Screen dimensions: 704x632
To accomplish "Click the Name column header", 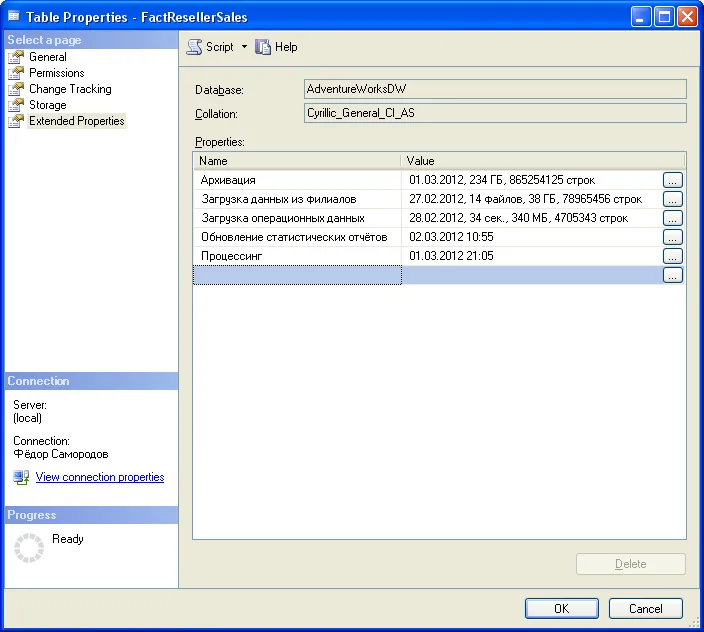I will (x=297, y=161).
